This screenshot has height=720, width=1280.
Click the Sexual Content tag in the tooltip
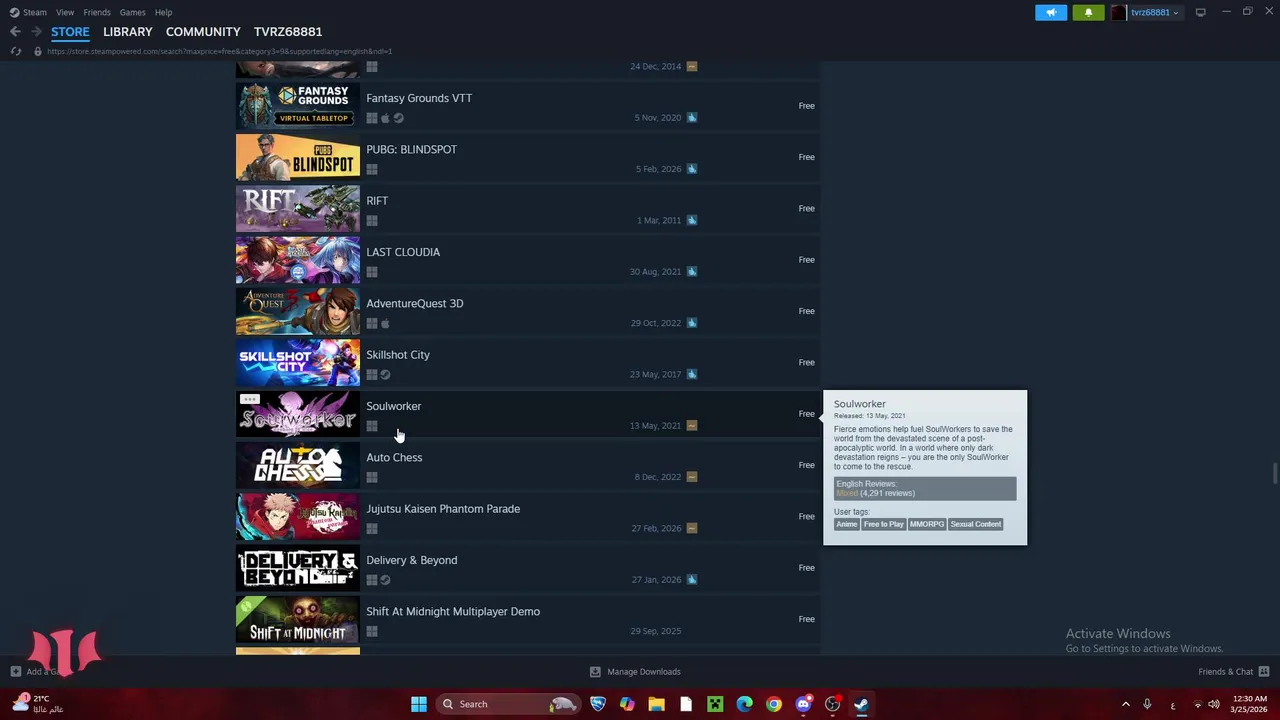click(x=976, y=524)
